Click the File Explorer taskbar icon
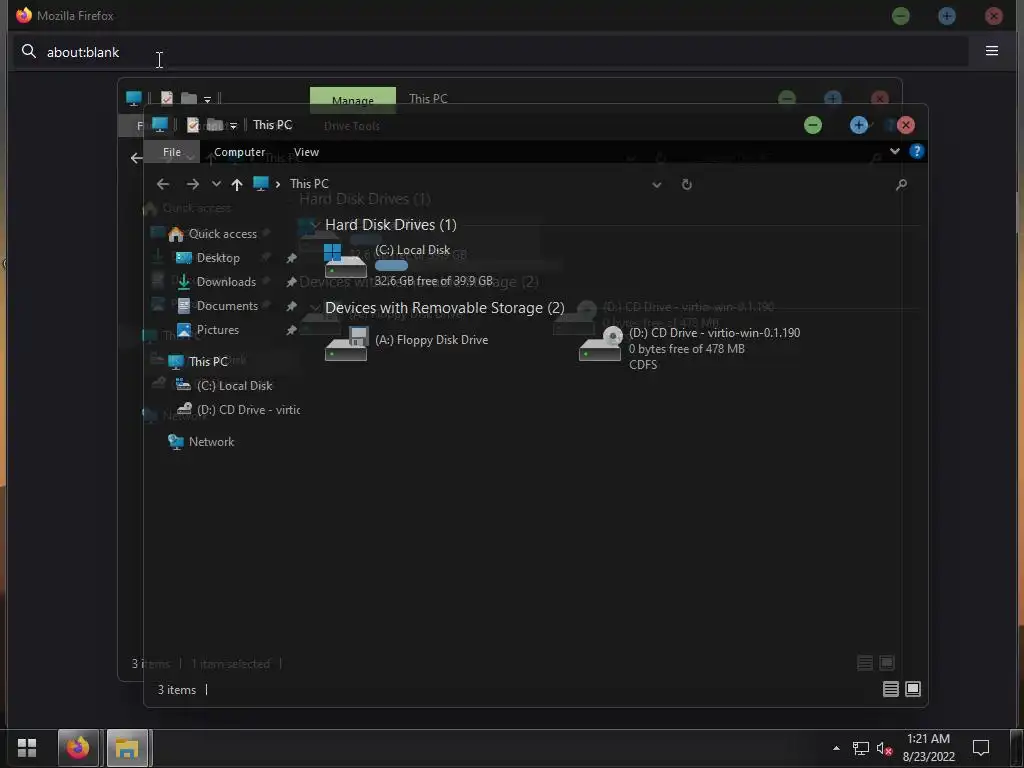The width and height of the screenshot is (1024, 768). 127,748
